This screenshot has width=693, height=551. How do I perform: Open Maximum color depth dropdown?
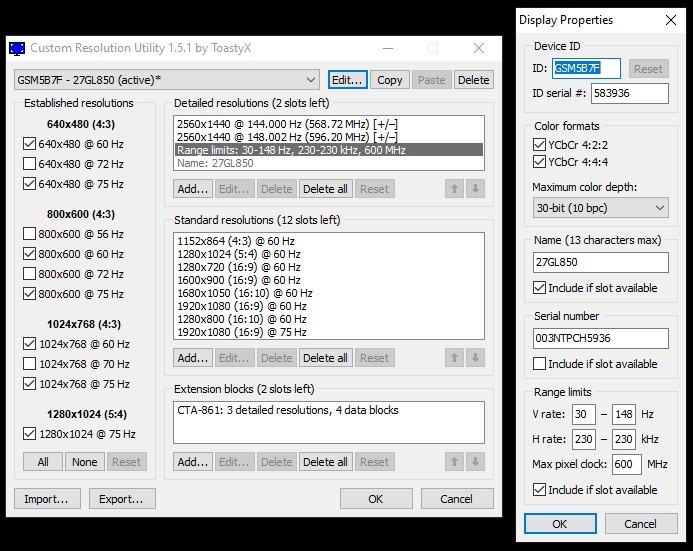tap(601, 208)
